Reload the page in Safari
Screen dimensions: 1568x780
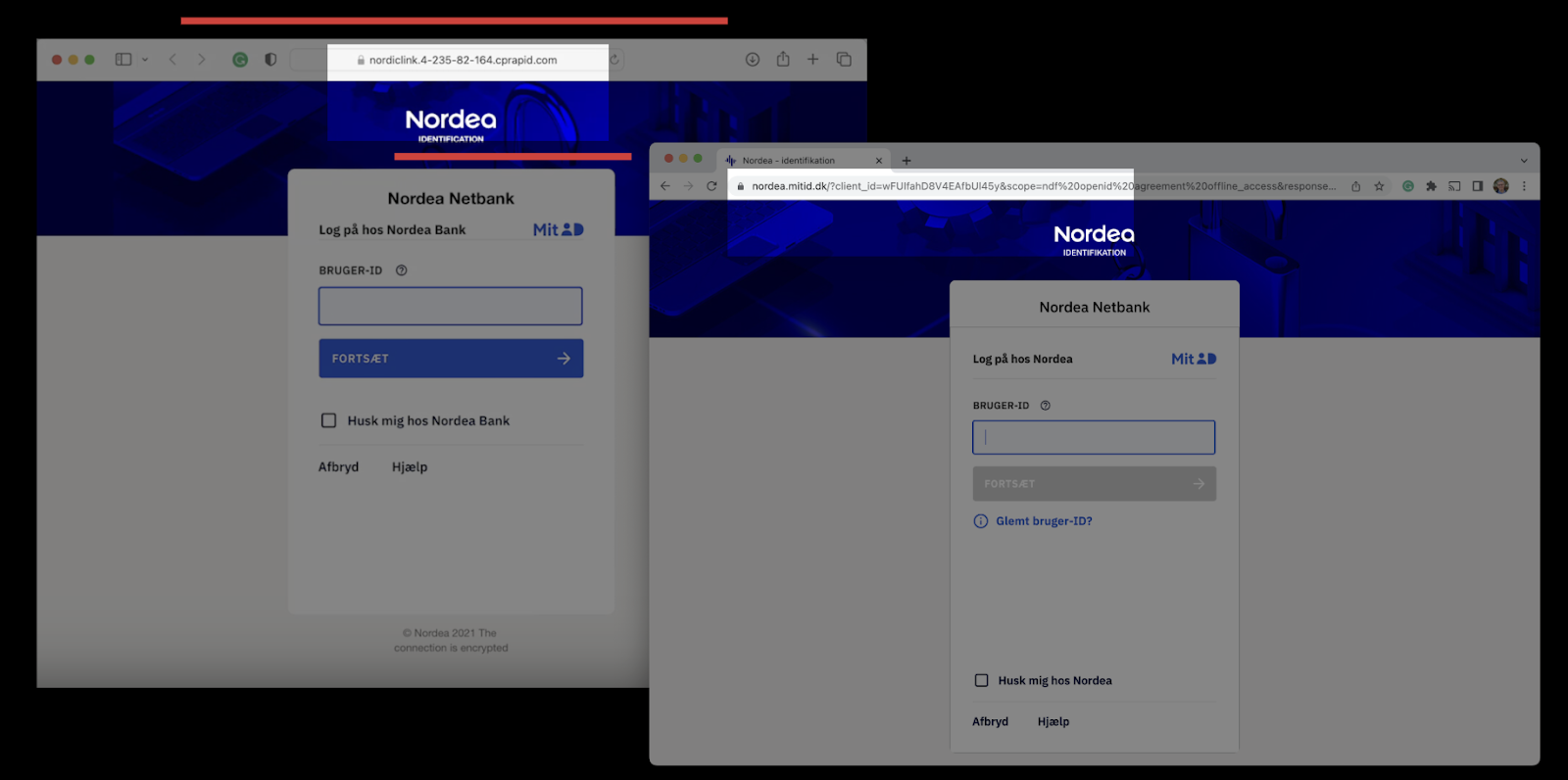614,60
